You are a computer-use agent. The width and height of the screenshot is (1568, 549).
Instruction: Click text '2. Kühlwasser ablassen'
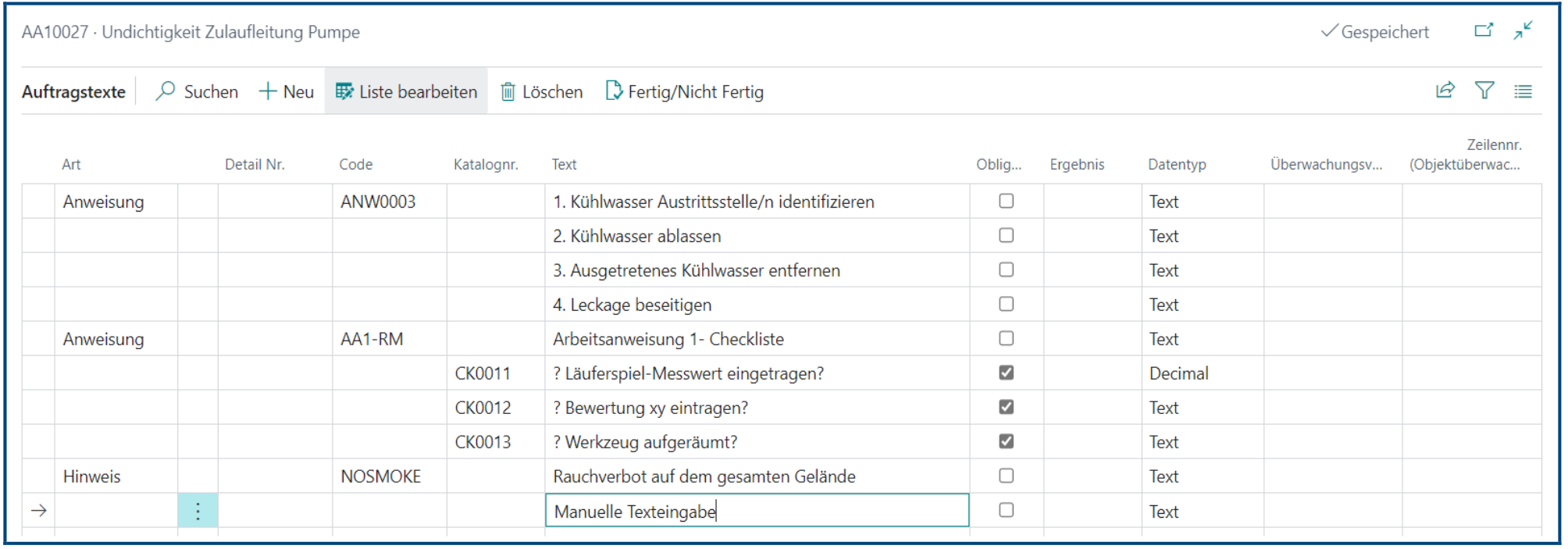(636, 237)
